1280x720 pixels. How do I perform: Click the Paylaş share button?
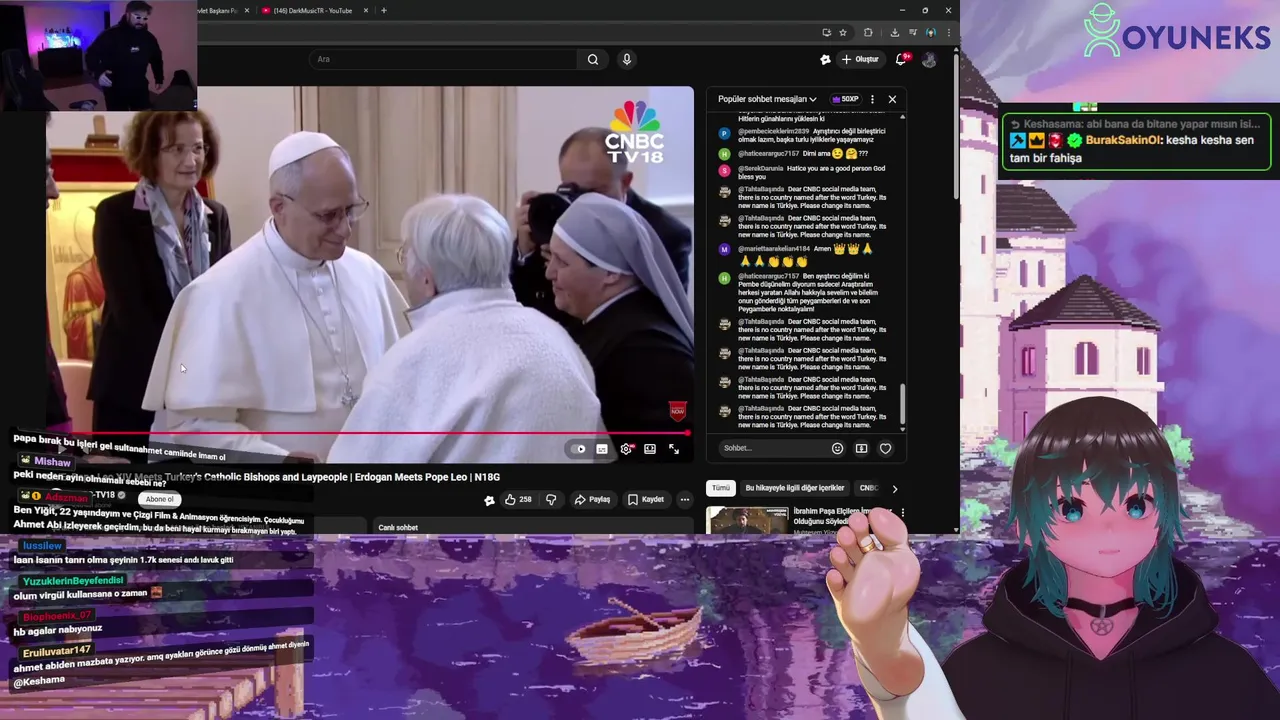(592, 499)
